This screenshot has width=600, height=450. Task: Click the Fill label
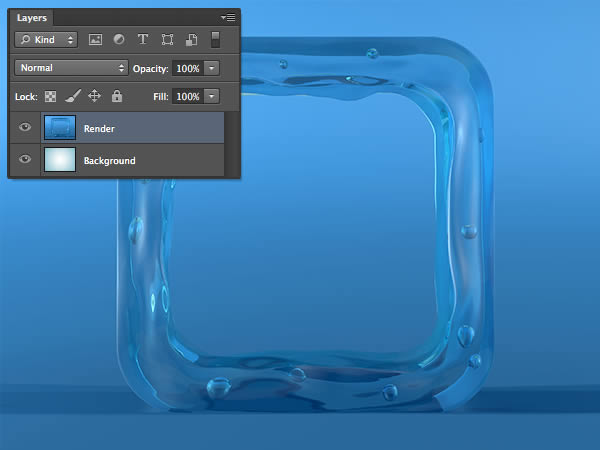click(x=161, y=96)
